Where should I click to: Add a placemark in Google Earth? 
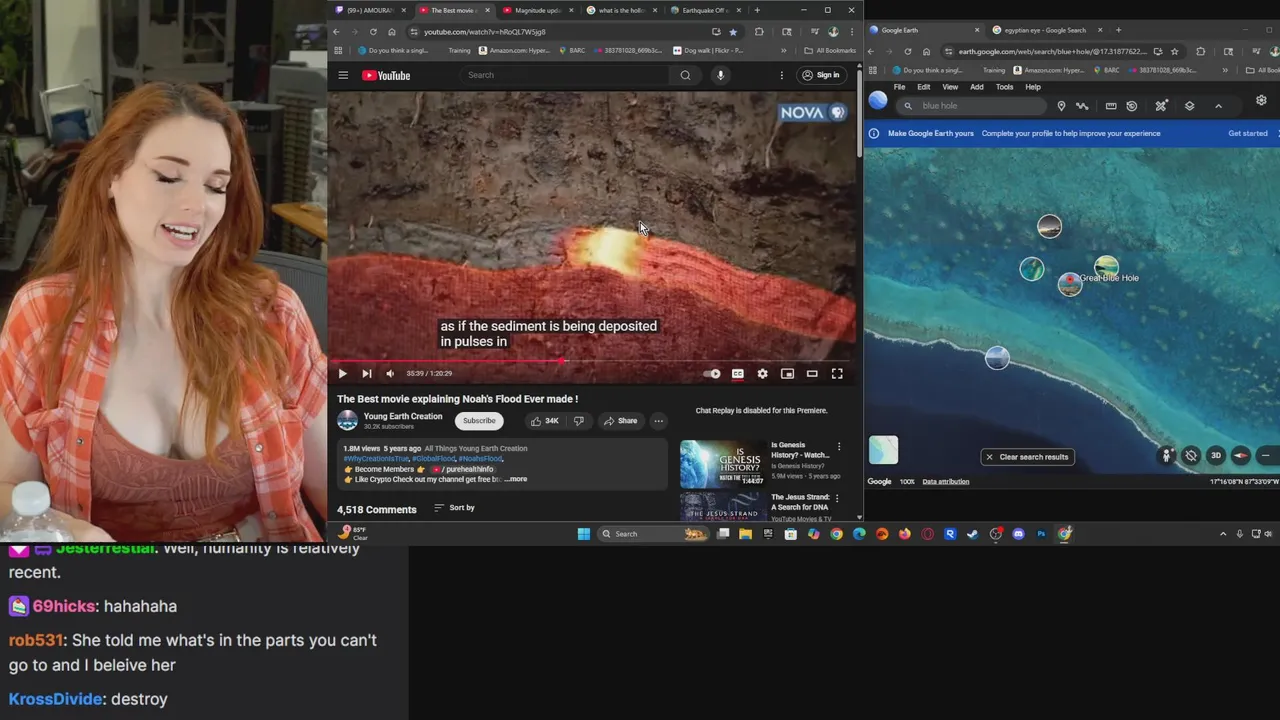click(1061, 106)
